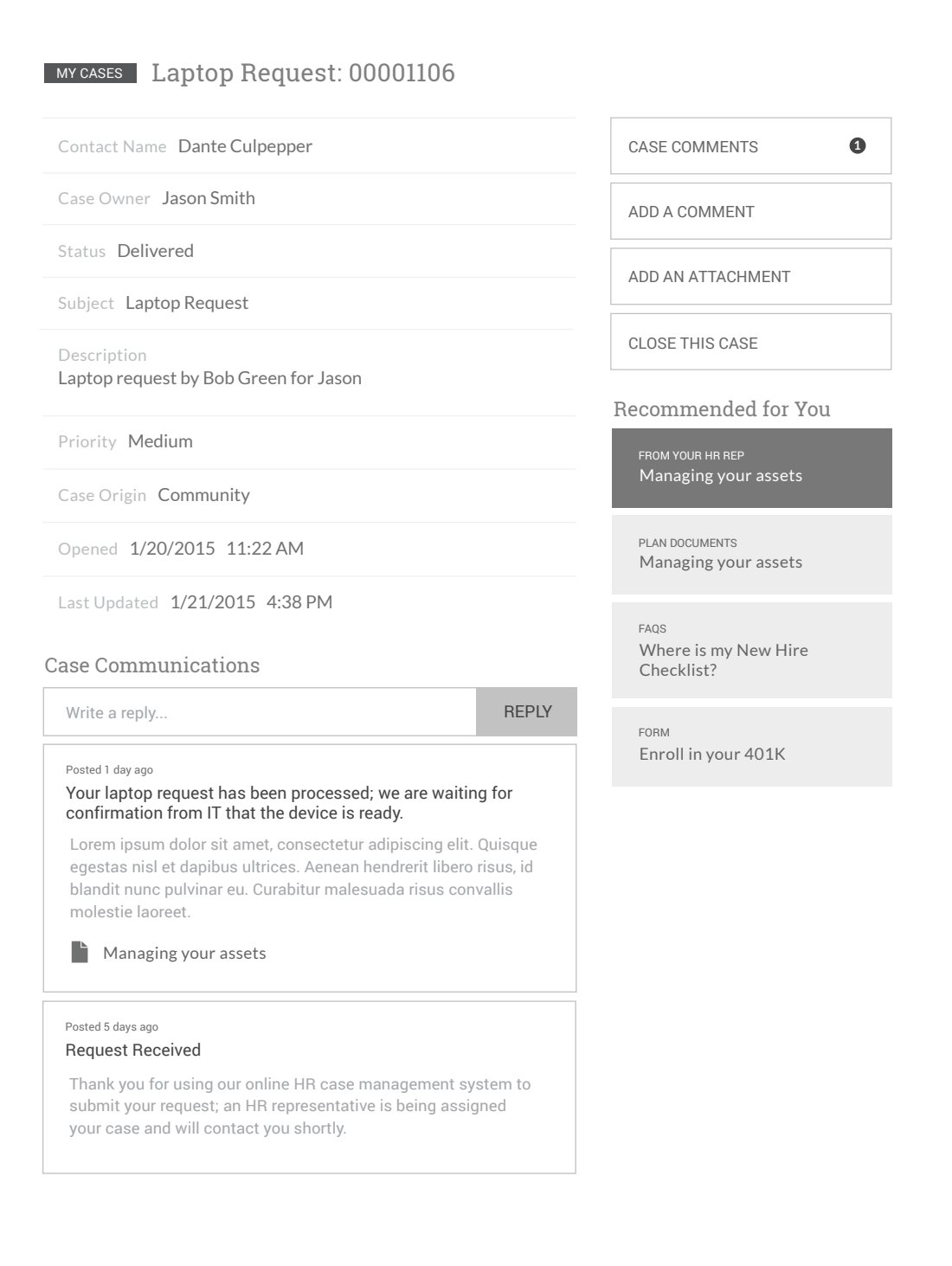The image size is (952, 1266).
Task: Open the FROM YOUR HR REP recommendation card
Action: click(x=751, y=468)
